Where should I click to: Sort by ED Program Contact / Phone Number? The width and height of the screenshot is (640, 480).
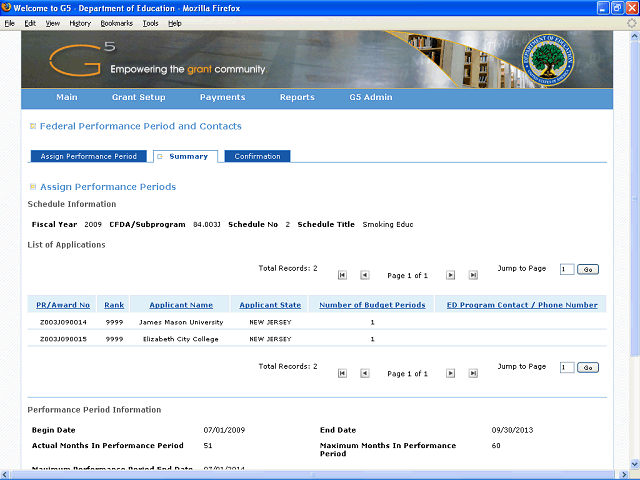point(522,305)
